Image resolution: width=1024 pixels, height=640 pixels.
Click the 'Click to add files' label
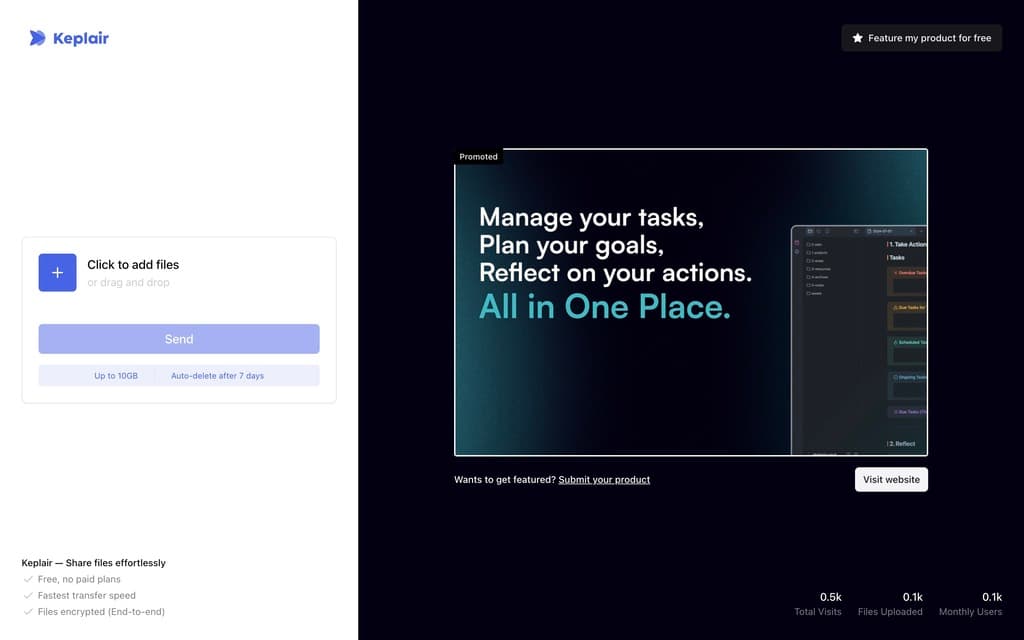point(133,264)
